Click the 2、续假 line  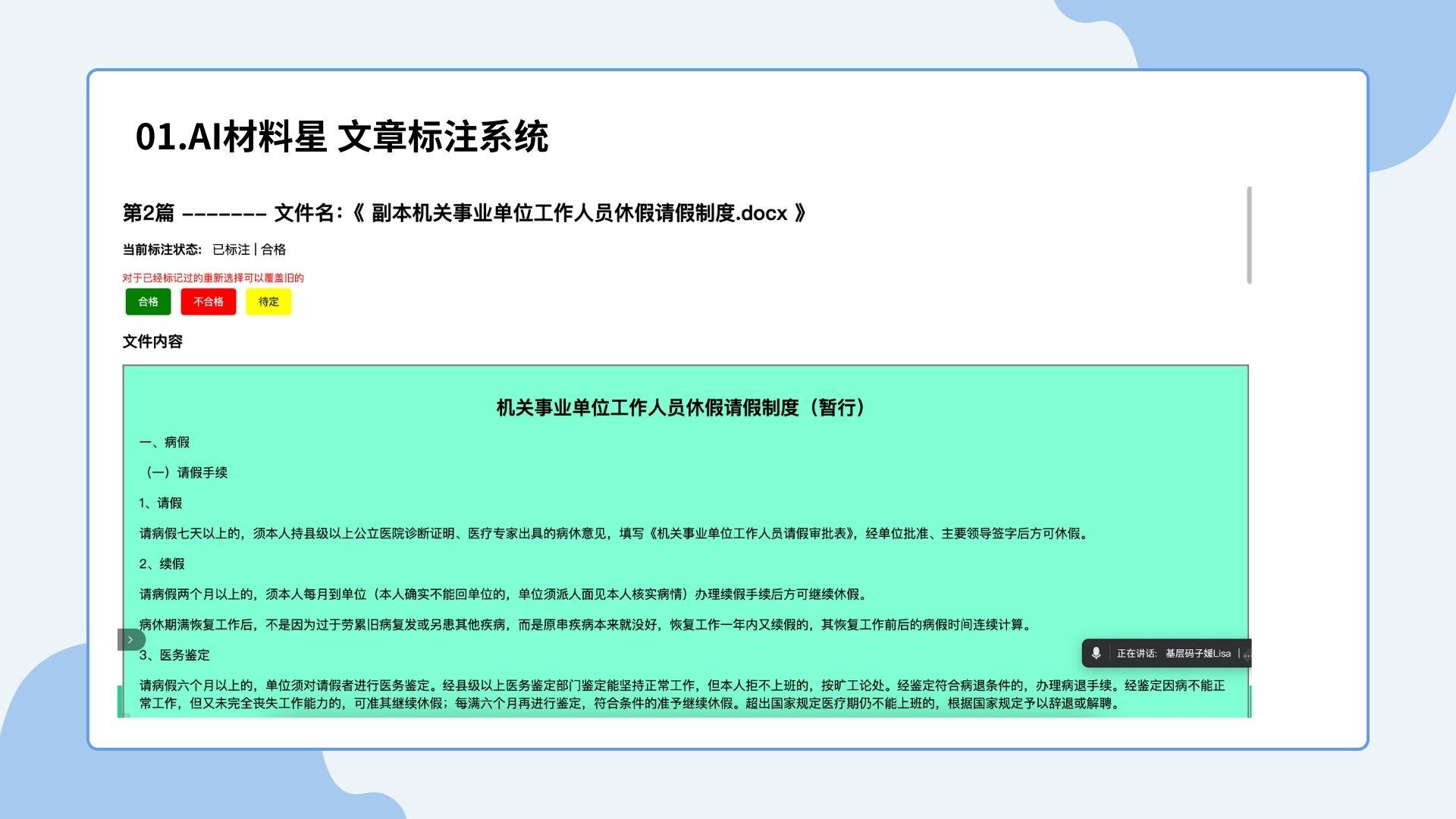click(162, 564)
